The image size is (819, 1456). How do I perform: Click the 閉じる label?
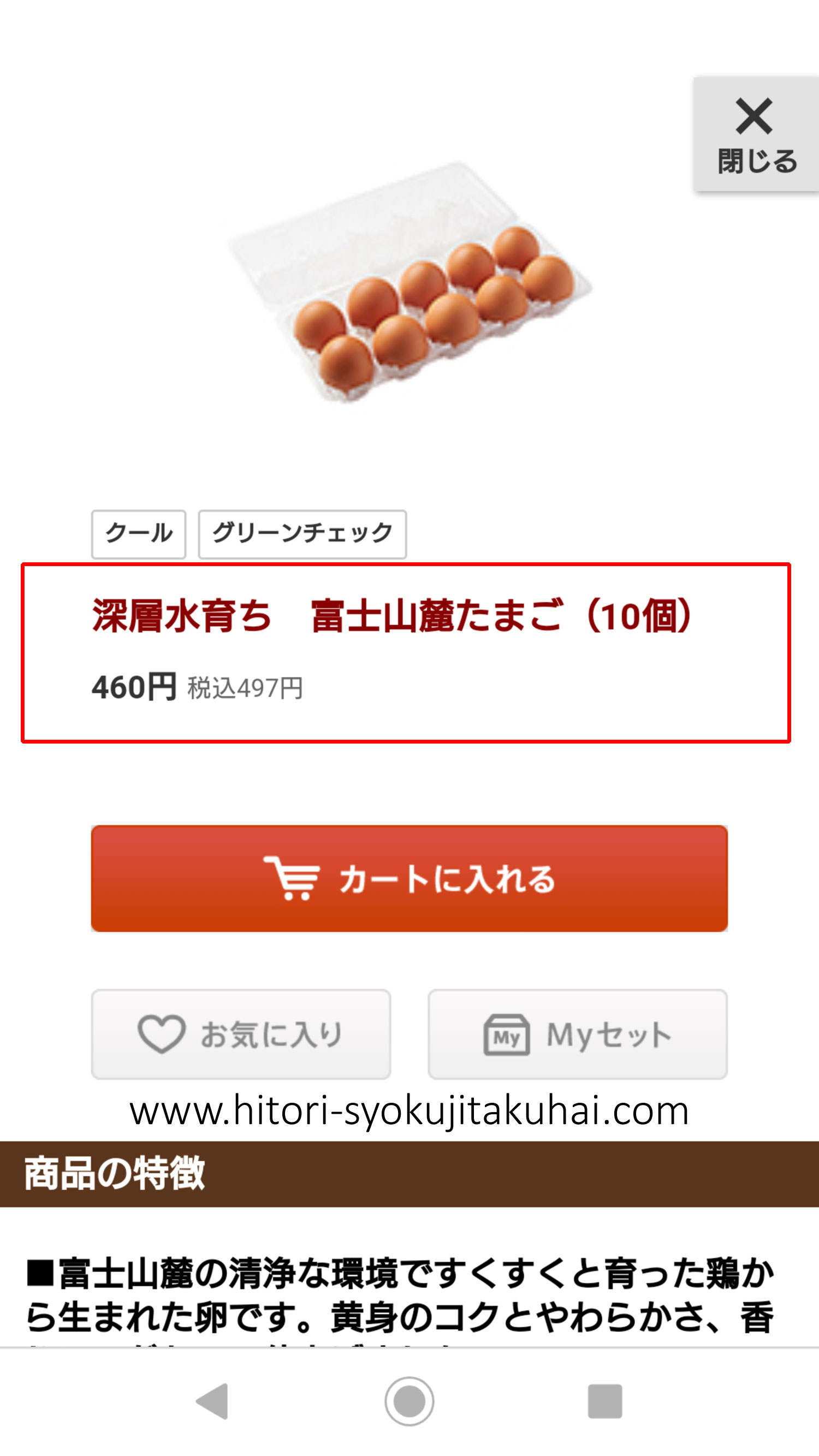pos(757,162)
